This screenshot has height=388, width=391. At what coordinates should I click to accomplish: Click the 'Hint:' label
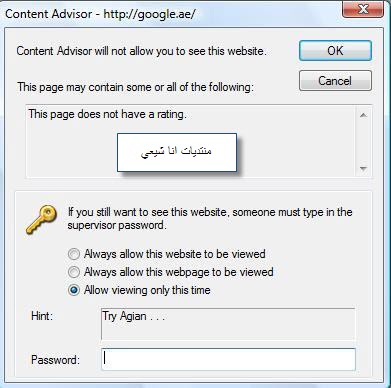coord(42,316)
